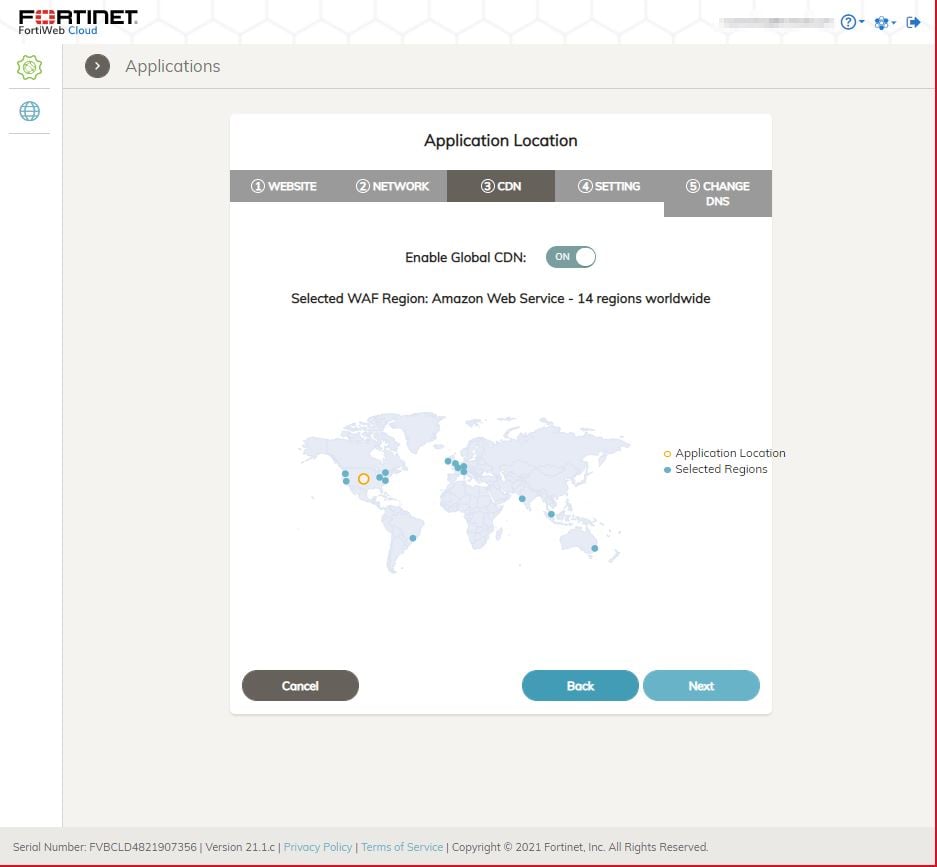Viewport: 937px width, 867px height.
Task: Click the Fortinet FortiWeb Cloud logo
Action: [78, 22]
